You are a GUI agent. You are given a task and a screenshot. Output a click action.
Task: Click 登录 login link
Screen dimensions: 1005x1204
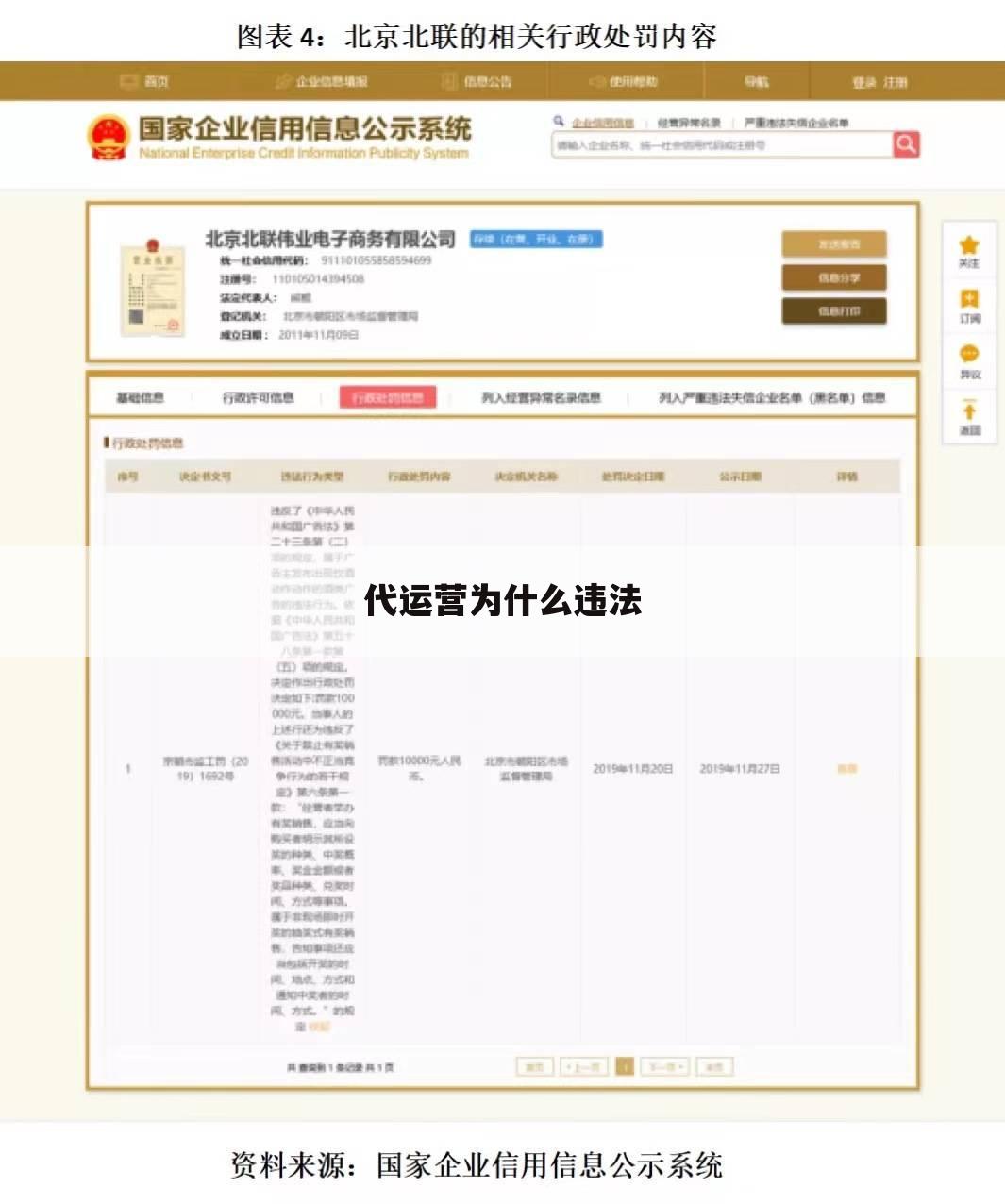click(864, 83)
